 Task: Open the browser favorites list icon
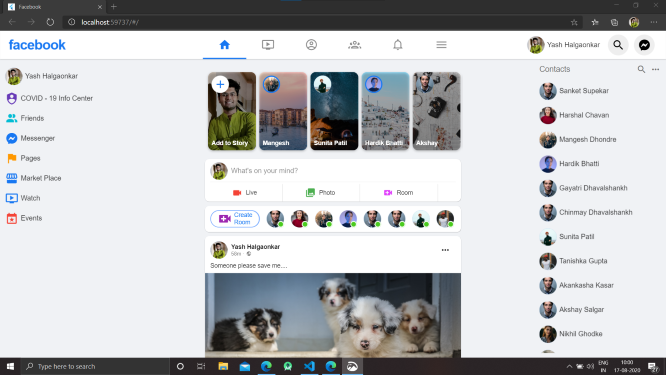(x=595, y=22)
